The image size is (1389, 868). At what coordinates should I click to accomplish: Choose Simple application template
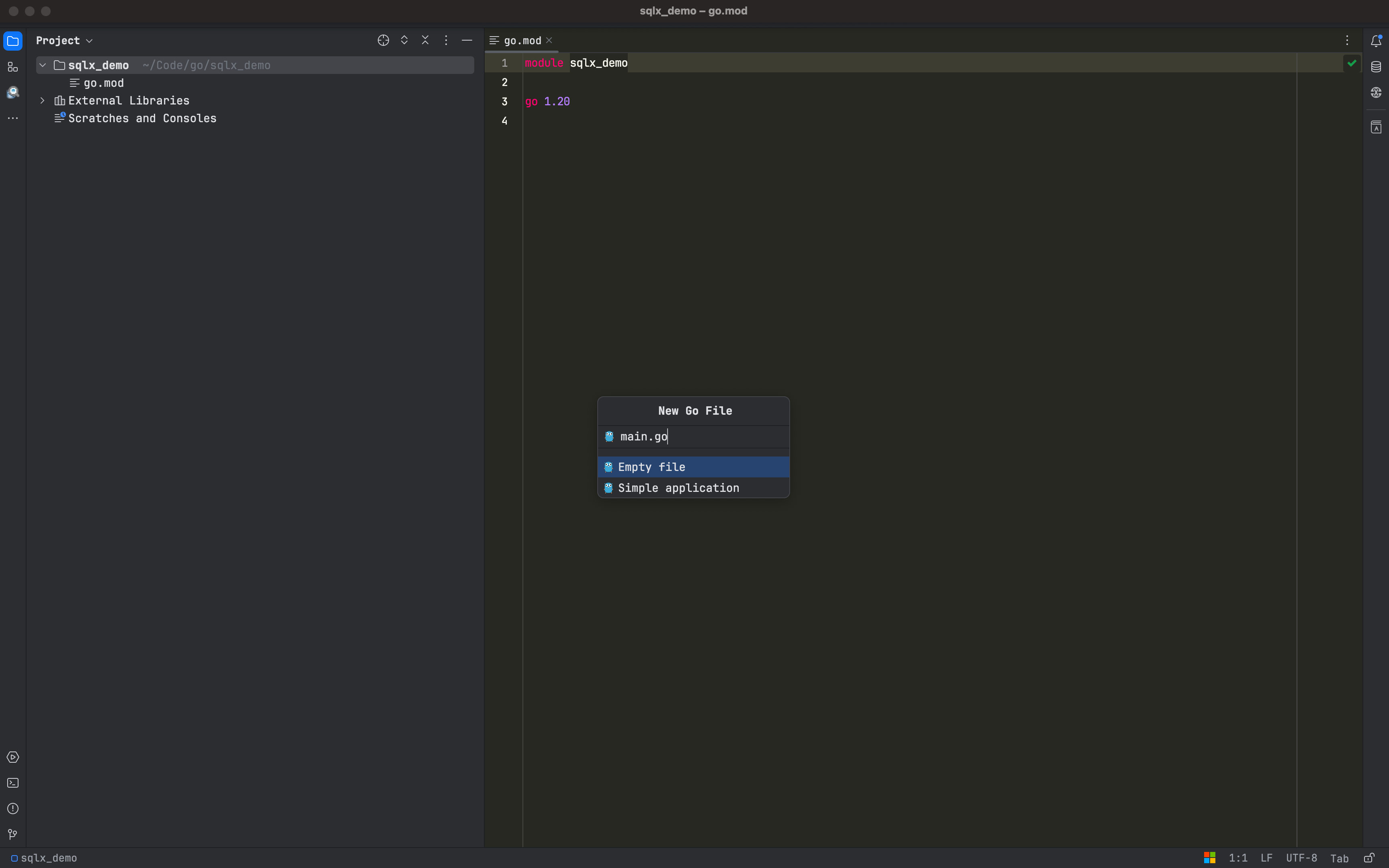[x=678, y=488]
